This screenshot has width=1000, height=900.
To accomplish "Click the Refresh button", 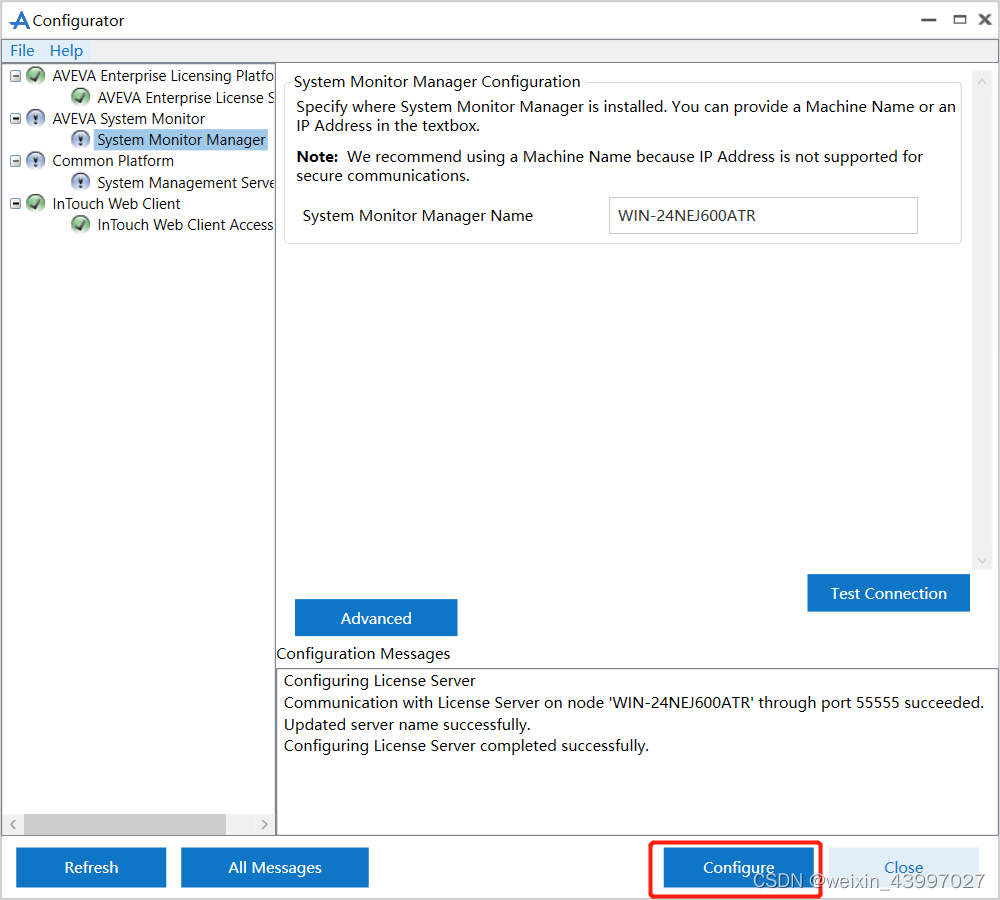I will 91,867.
